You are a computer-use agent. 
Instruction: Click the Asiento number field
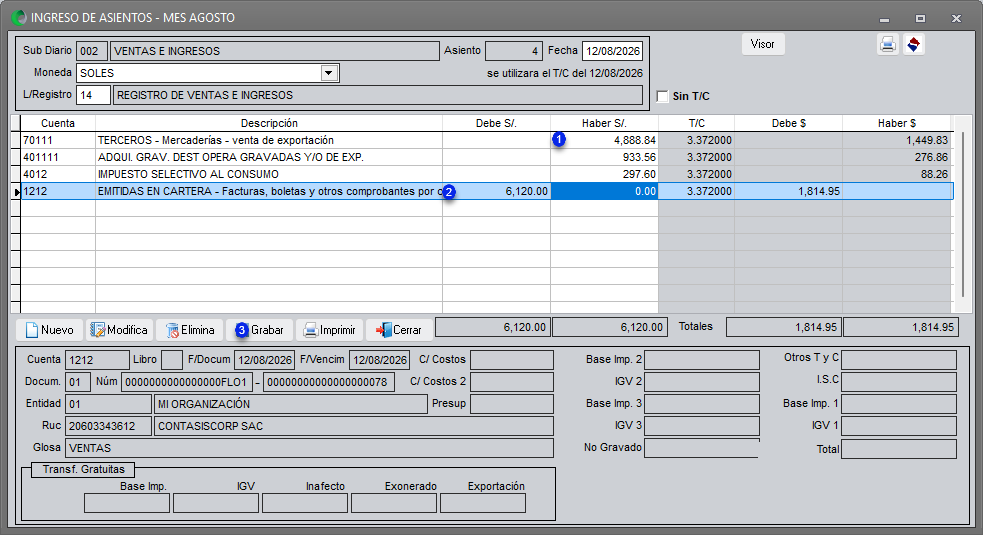[513, 51]
